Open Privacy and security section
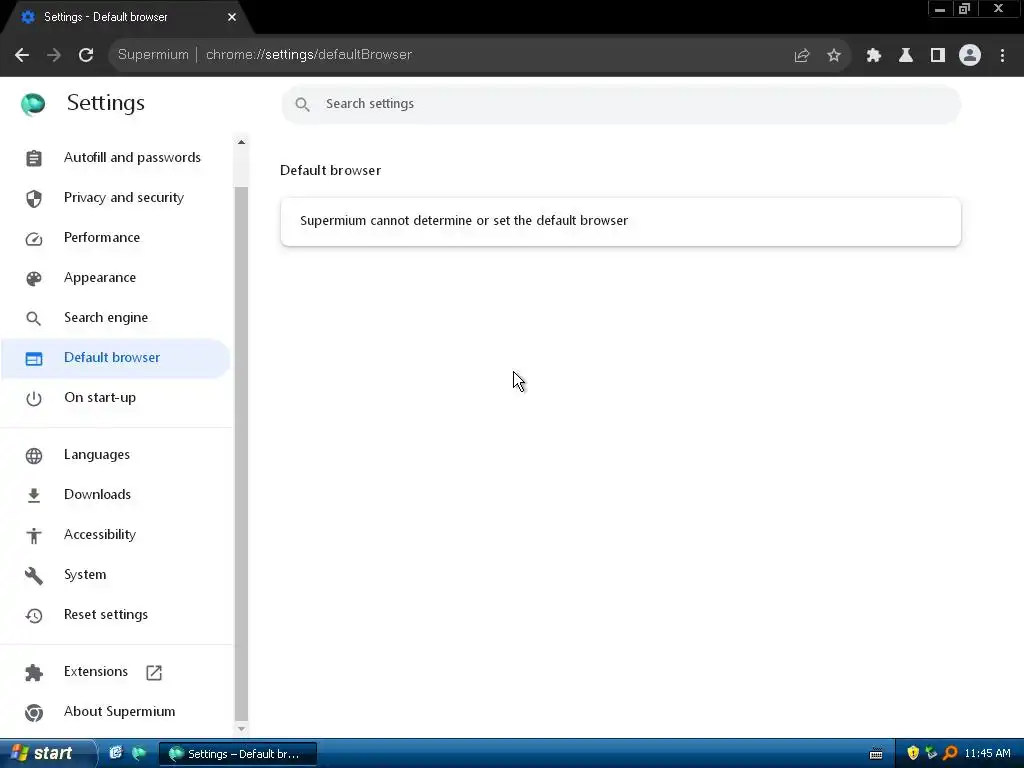Viewport: 1024px width, 768px height. point(116,197)
